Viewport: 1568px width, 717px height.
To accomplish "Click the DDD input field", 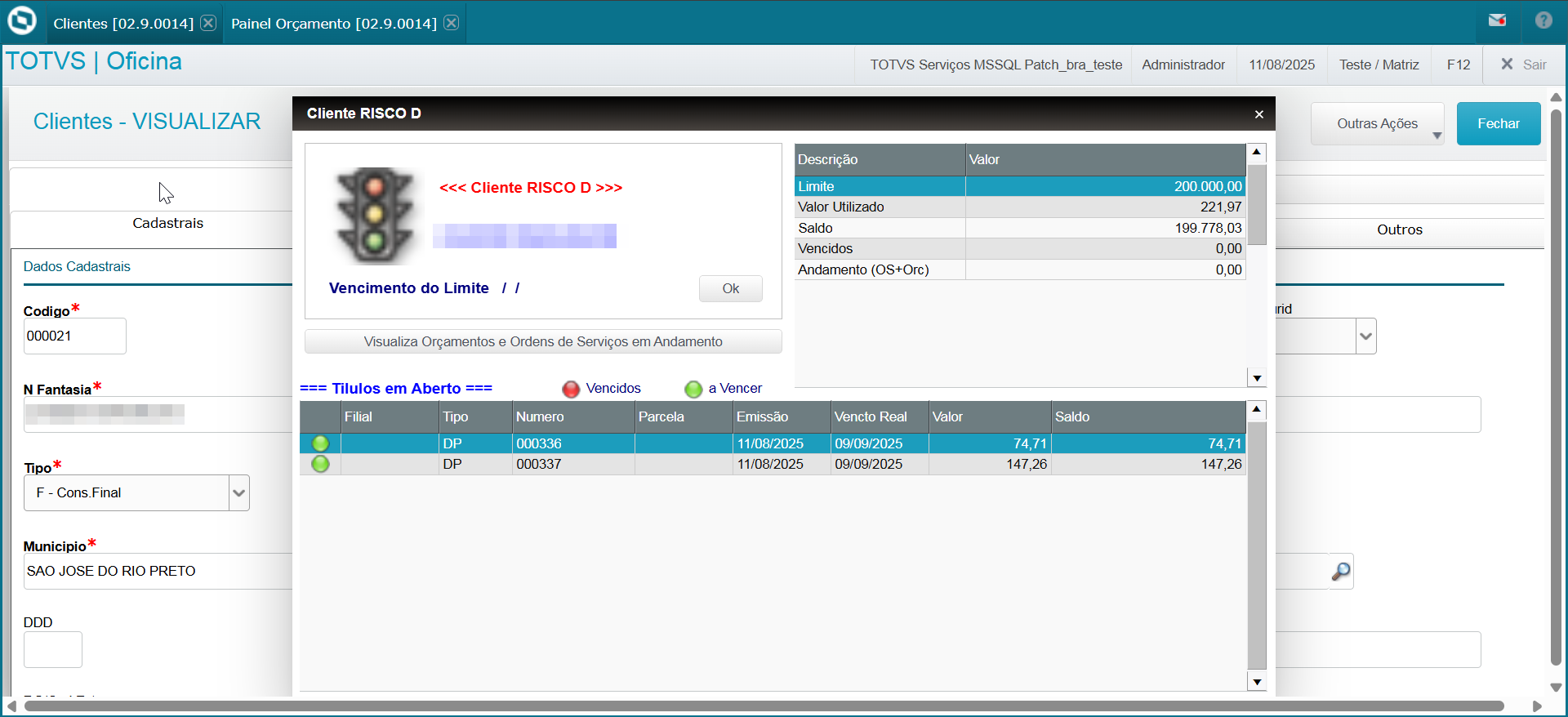I will 53,649.
